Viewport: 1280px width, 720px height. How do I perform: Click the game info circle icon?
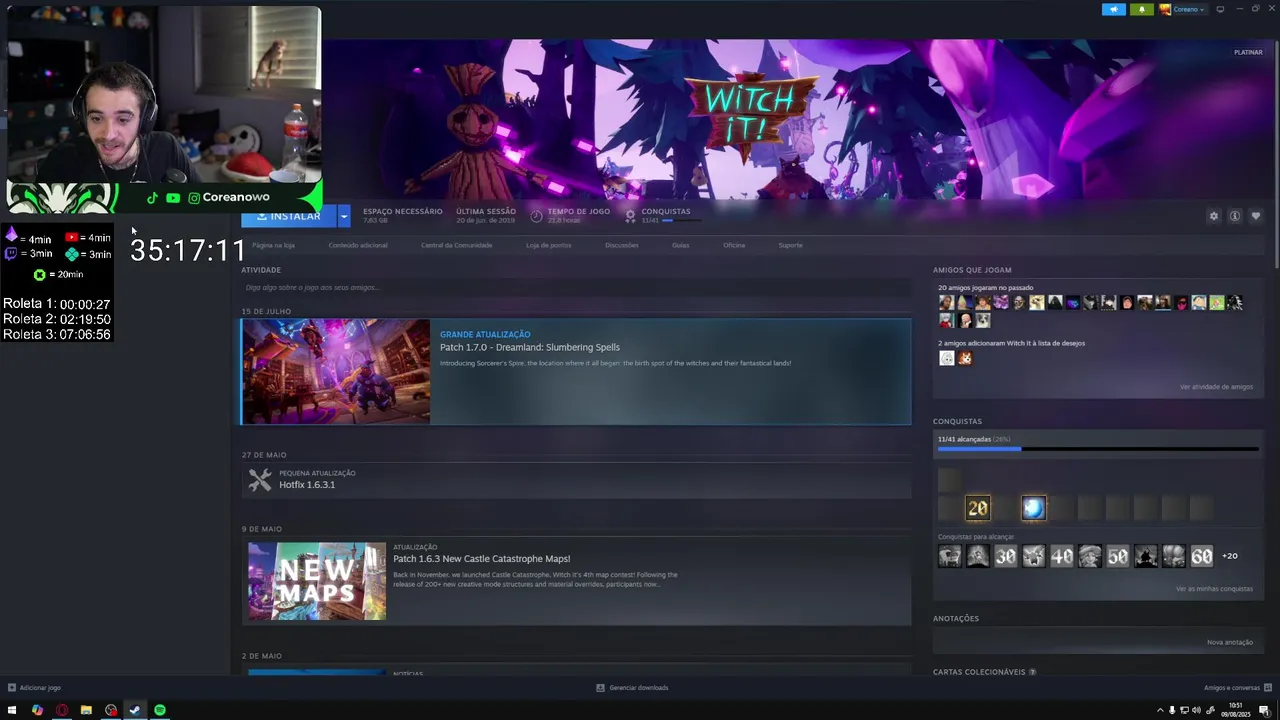[x=1235, y=216]
